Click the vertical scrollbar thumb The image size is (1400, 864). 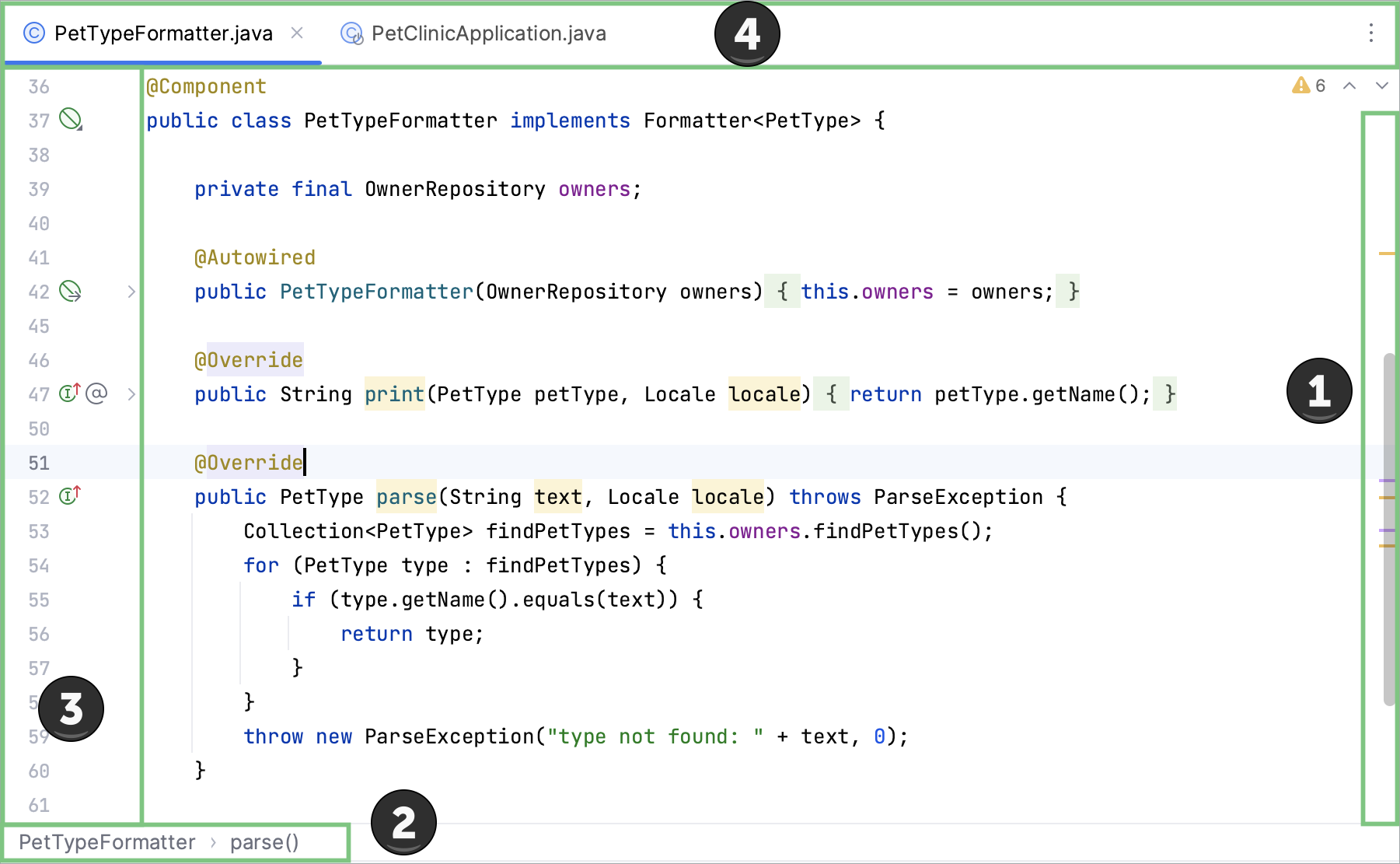point(1388,529)
